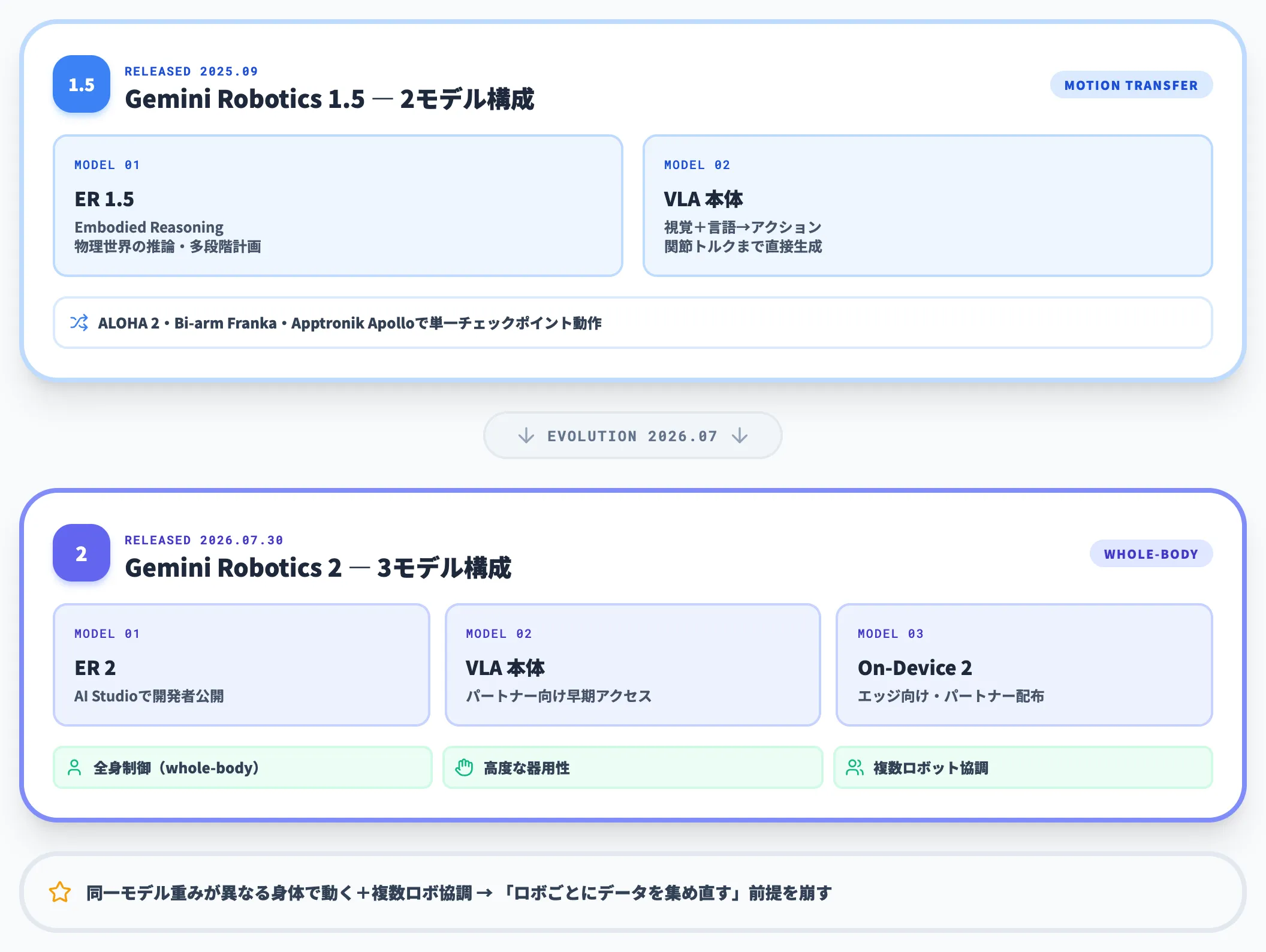The height and width of the screenshot is (952, 1266).
Task: Click the 視覚＋言語→アクション text
Action: coord(743,227)
